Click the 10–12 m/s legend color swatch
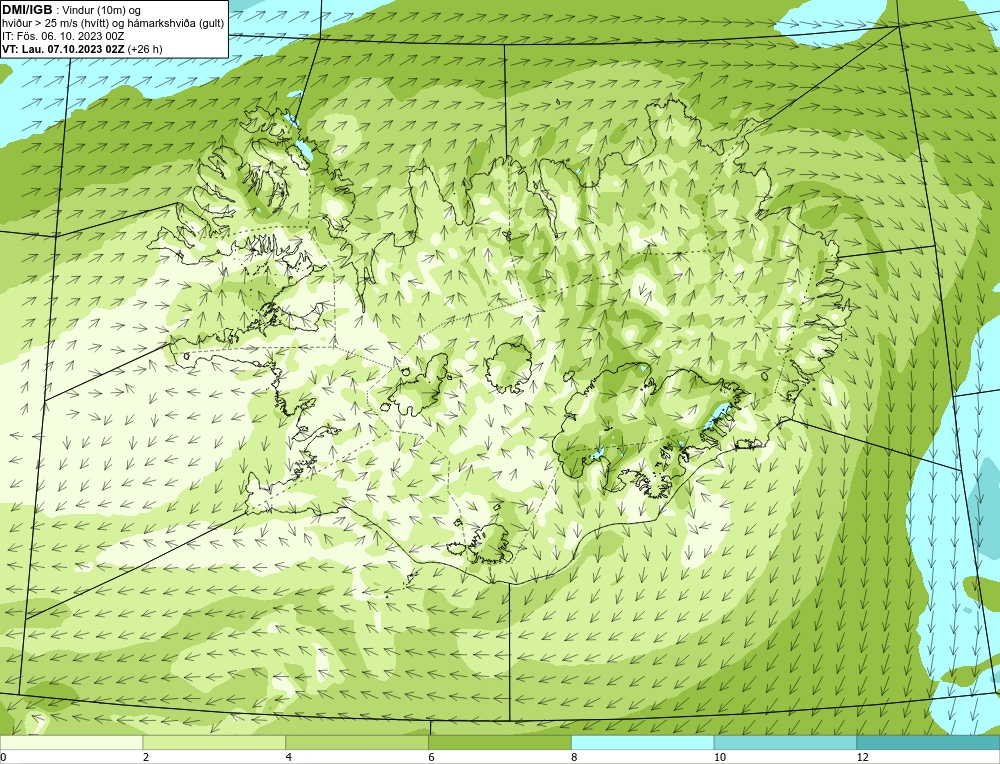This screenshot has width=1000, height=764. 786,743
